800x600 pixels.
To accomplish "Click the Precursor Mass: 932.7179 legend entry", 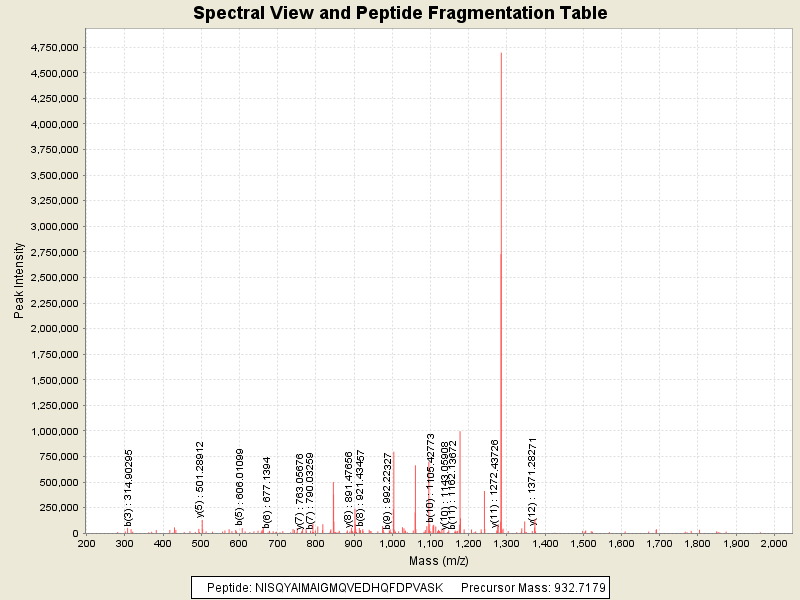I will tap(532, 587).
